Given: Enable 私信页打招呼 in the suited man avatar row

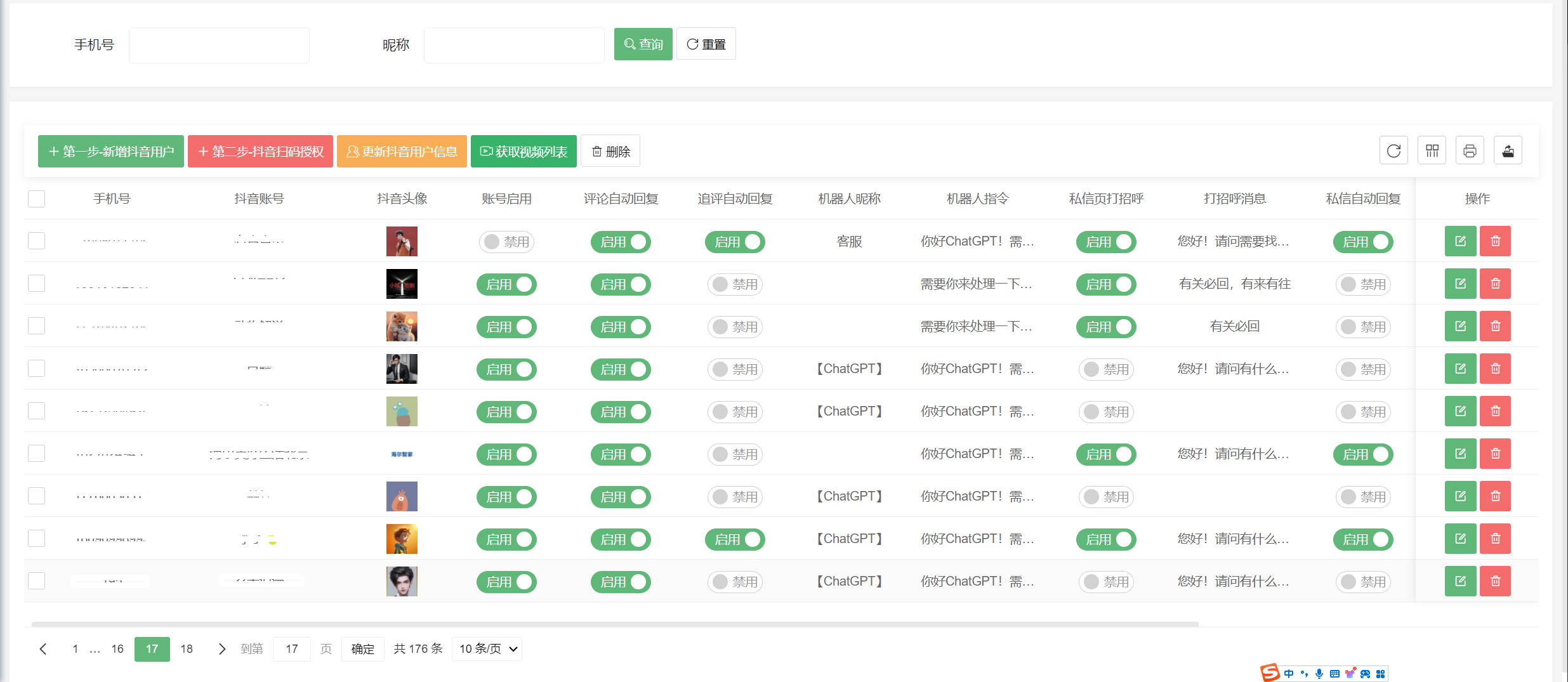Looking at the screenshot, I should [1106, 369].
